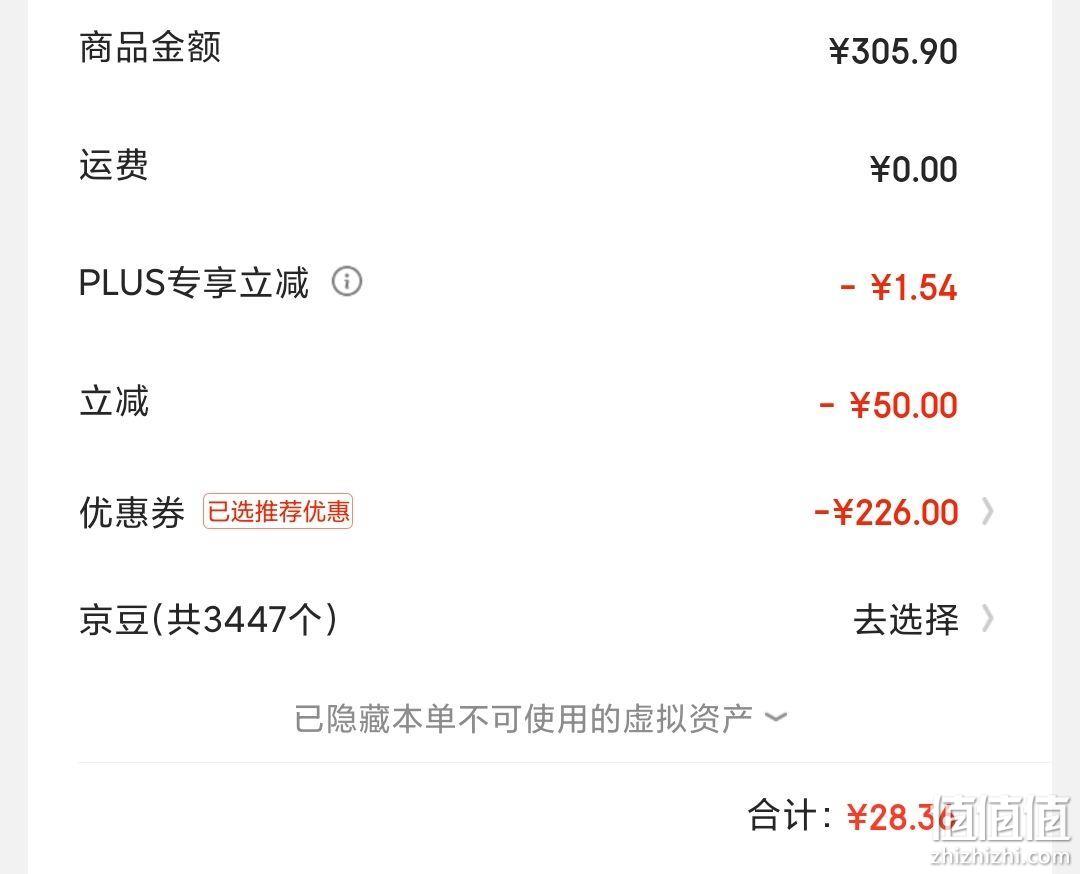Screen dimensions: 1080x874
Task: Select the 优惠券 row label
Action: pyautogui.click(x=132, y=512)
